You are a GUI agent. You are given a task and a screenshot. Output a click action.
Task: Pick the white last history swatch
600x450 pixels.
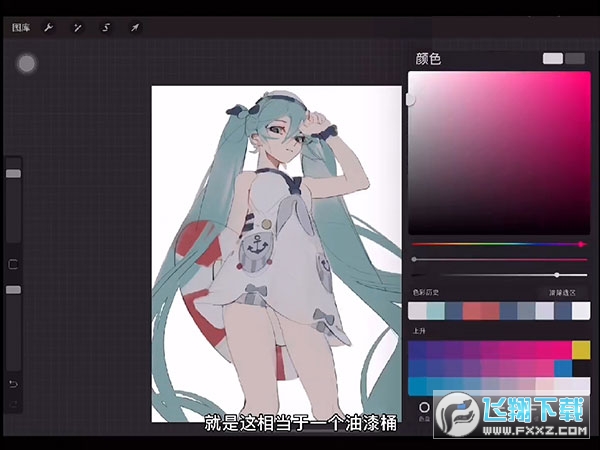[581, 311]
